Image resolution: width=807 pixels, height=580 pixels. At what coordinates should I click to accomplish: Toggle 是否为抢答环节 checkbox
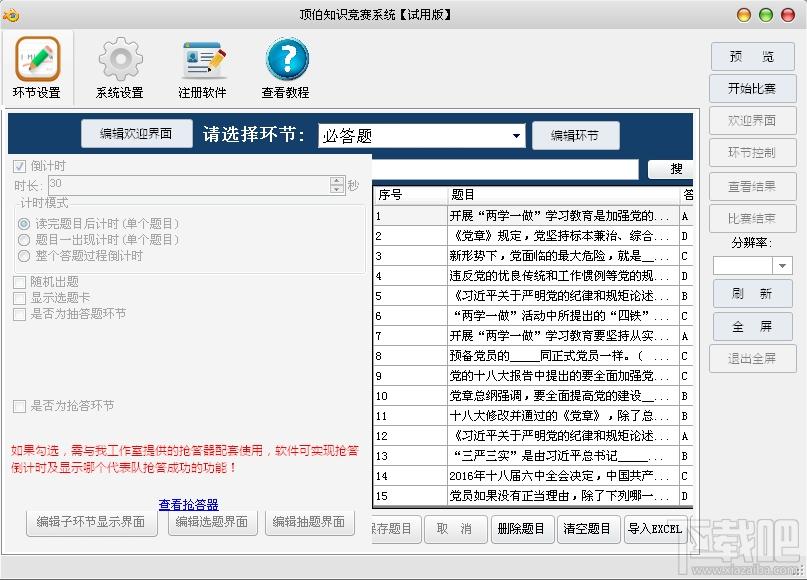click(20, 406)
